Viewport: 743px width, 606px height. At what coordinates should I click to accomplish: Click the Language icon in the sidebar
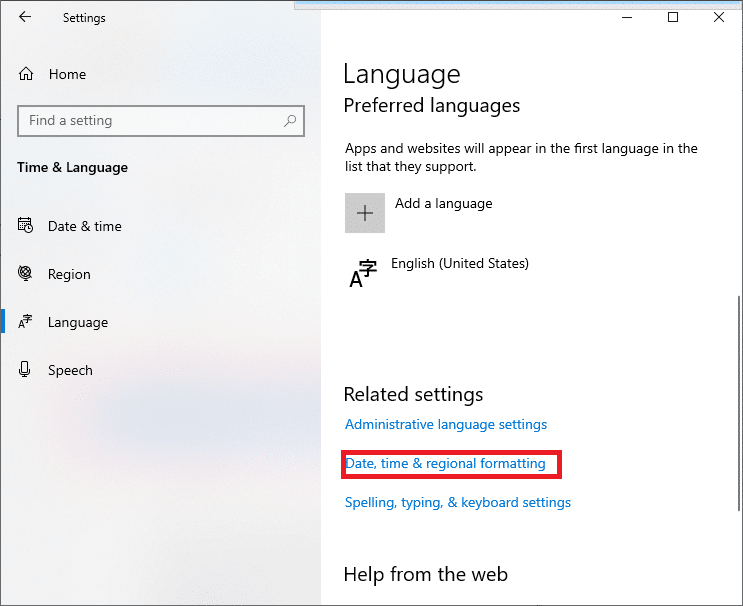click(x=26, y=322)
